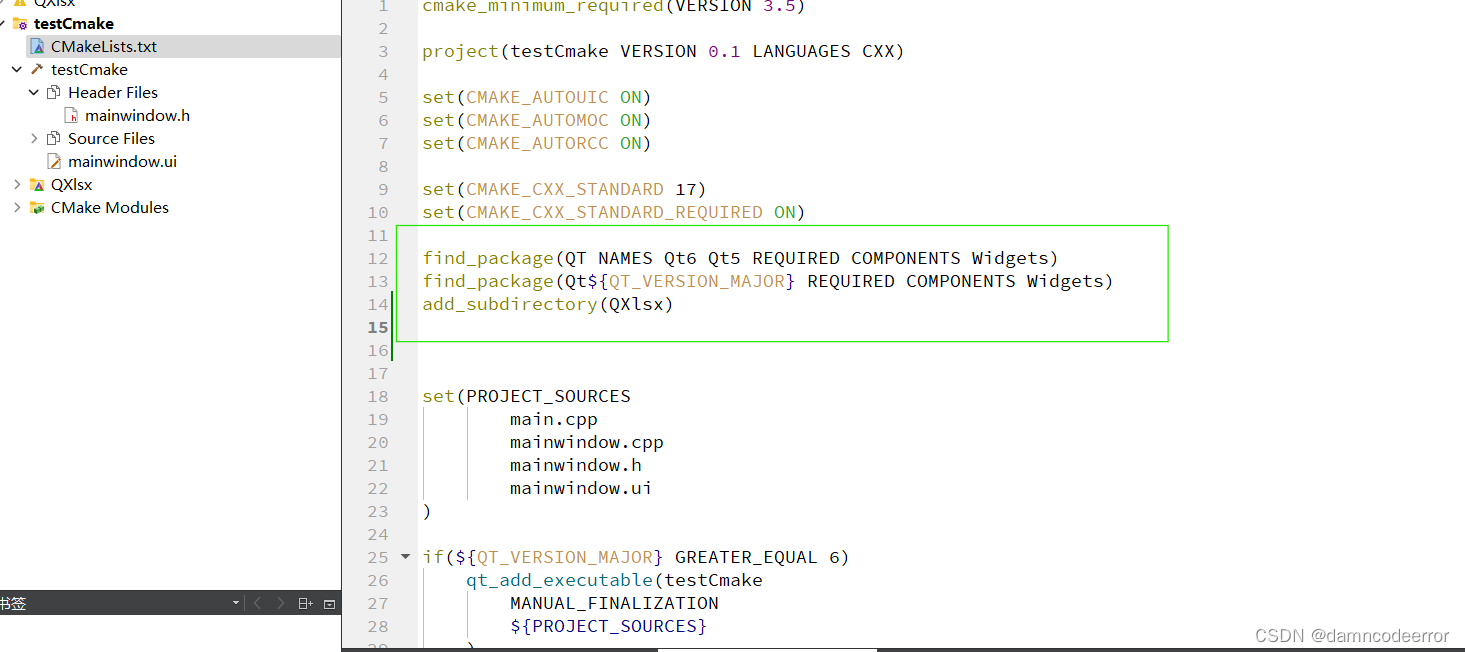Click the mainwindow.h header file icon
Viewport: 1465px width, 652px height.
(72, 115)
